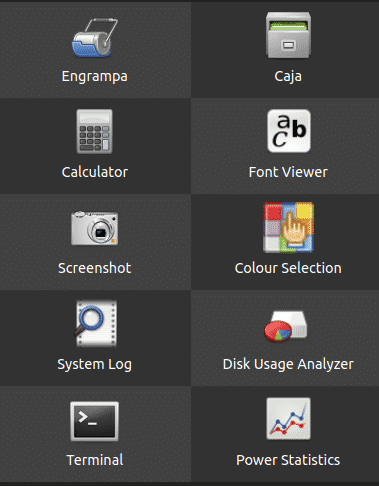Click the Disk Usage Analyzer label
Image resolution: width=379 pixels, height=486 pixels.
(x=288, y=365)
